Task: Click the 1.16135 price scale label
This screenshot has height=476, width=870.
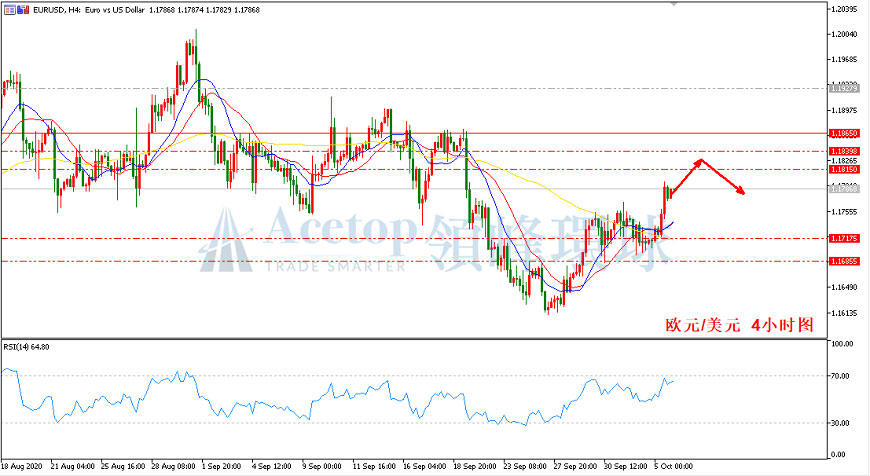Action: [x=844, y=313]
